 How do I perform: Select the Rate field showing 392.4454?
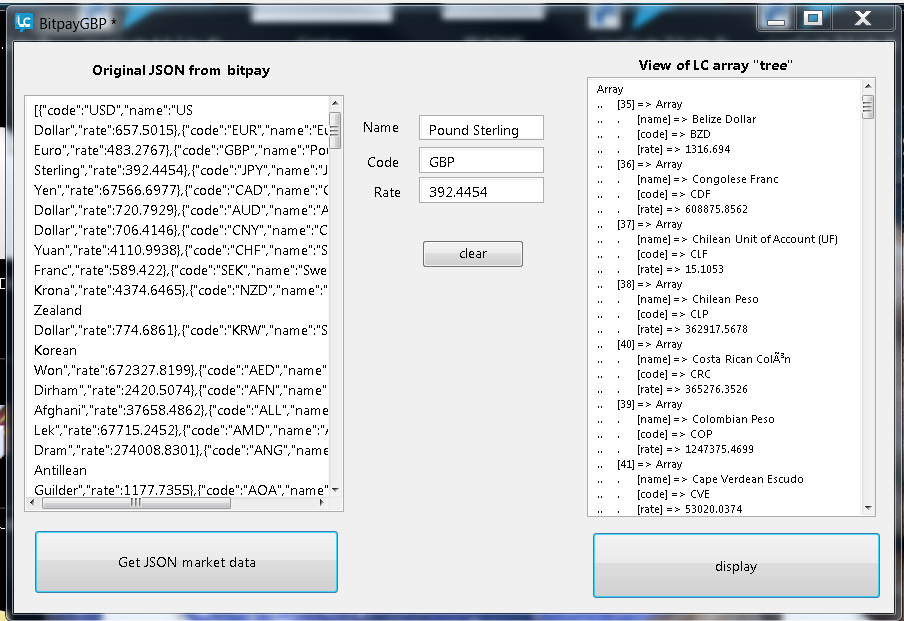click(481, 192)
